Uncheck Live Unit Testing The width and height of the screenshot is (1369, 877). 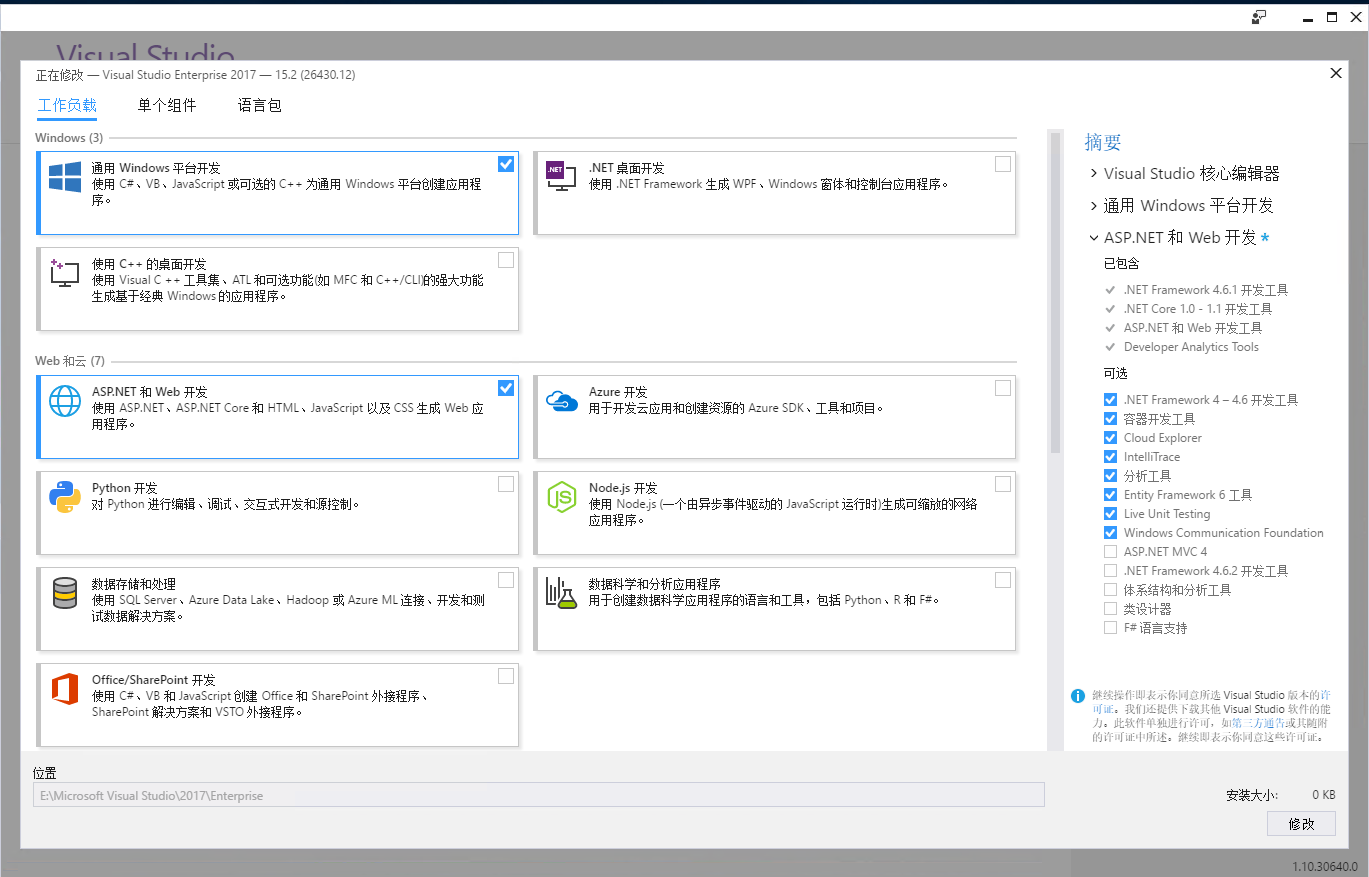tap(1110, 514)
